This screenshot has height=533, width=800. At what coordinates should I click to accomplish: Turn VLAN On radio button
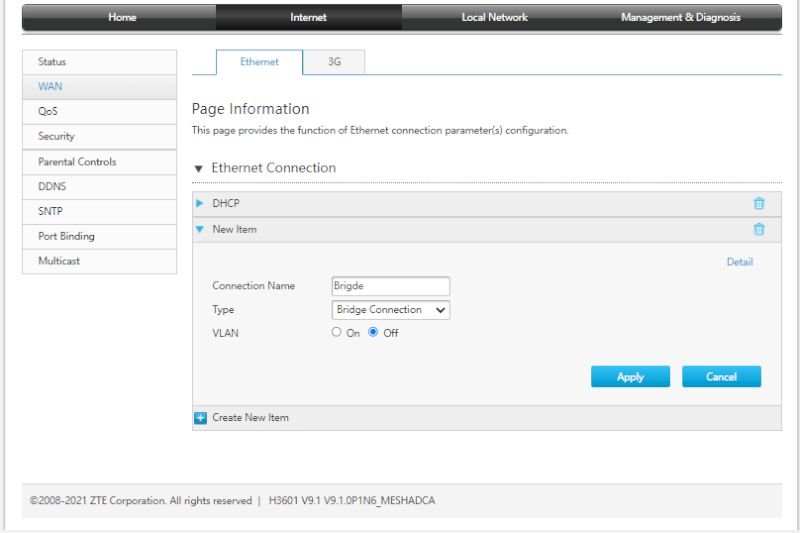coord(336,332)
